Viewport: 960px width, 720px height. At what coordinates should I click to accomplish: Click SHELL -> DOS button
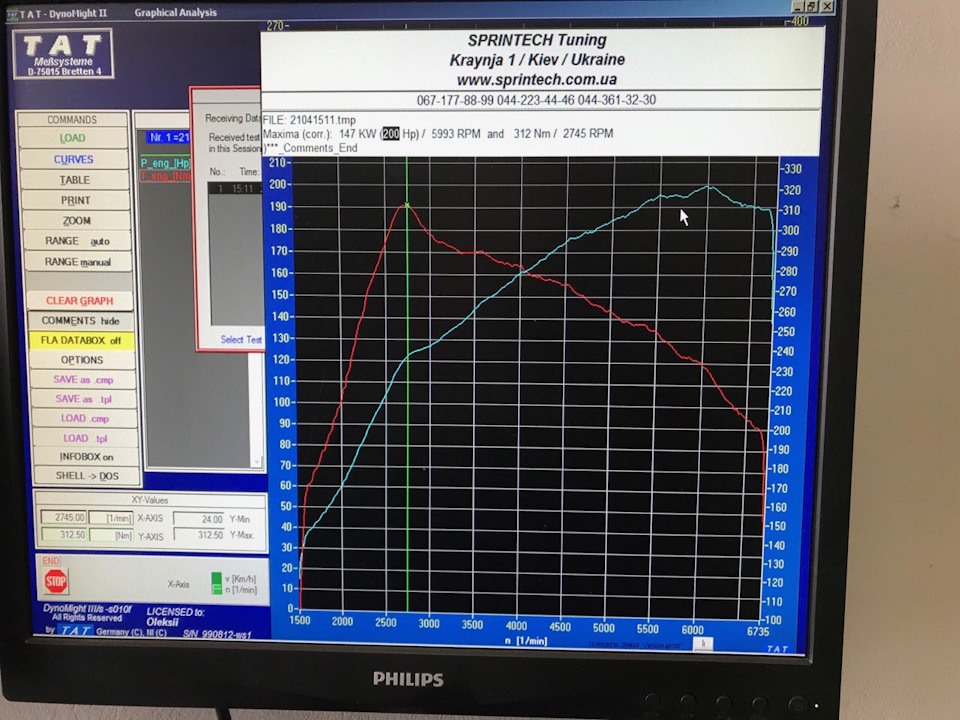point(87,476)
